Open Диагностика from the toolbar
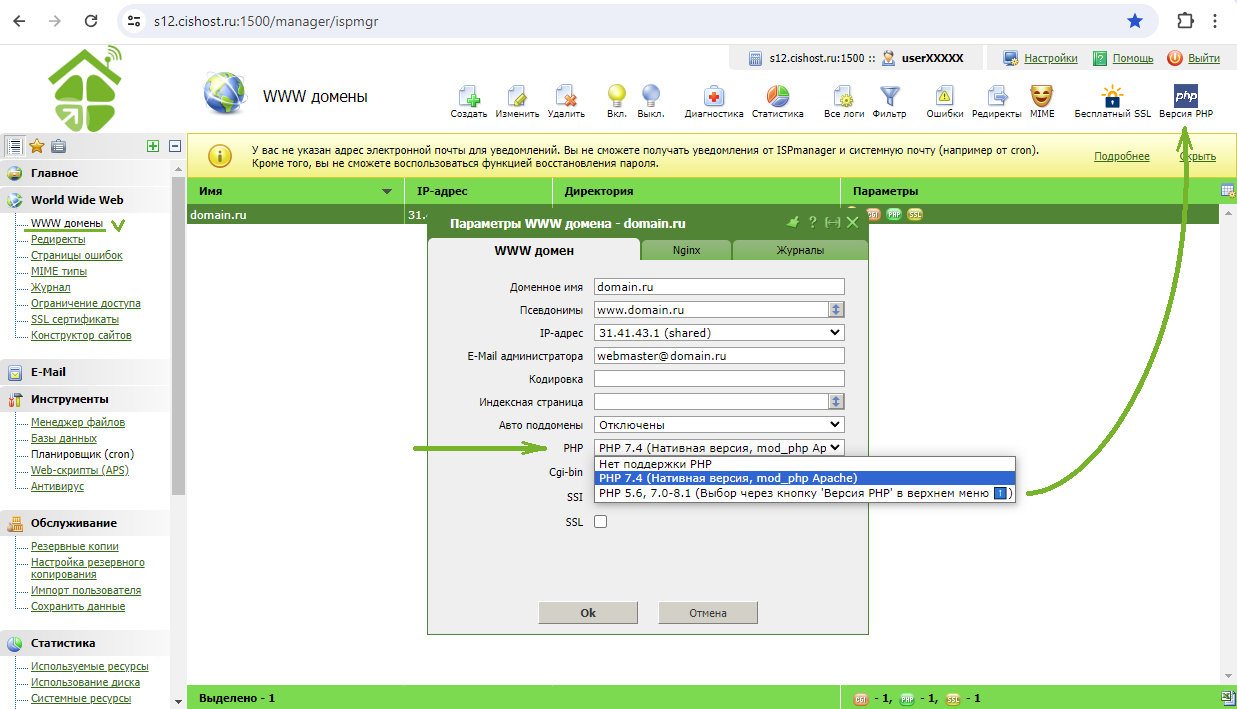 pos(714,97)
